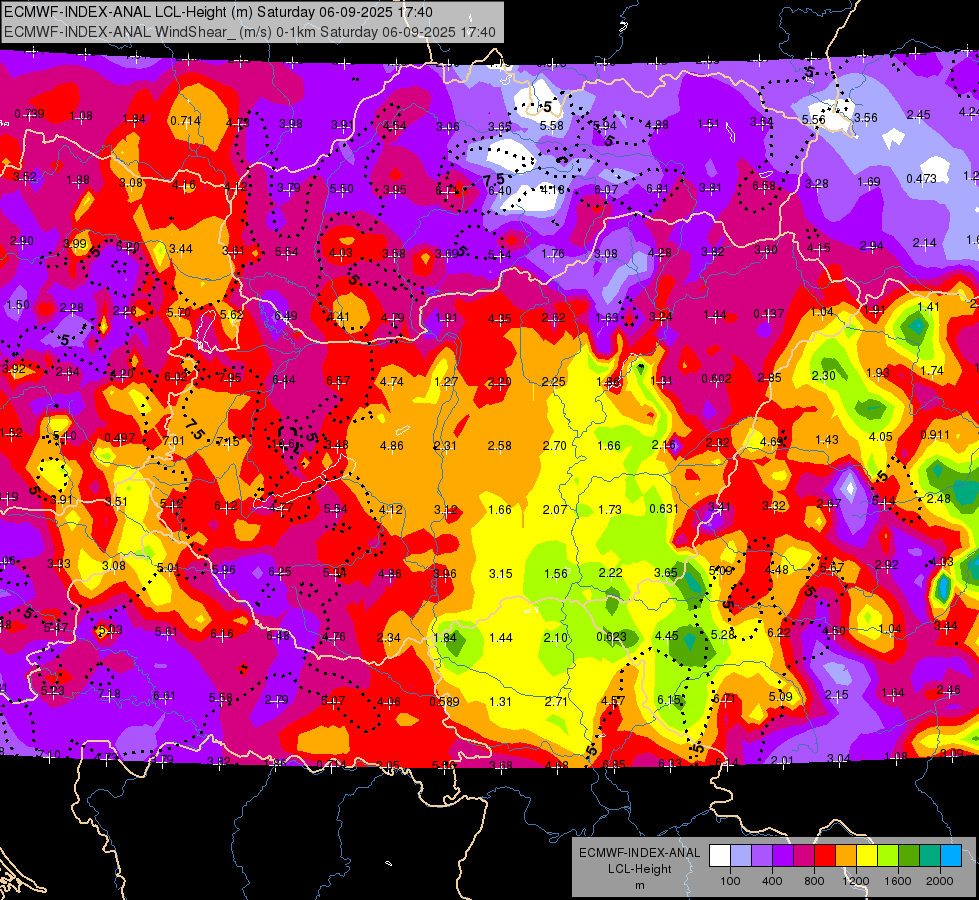
Task: Click the wind shear value 2.10
Action: (x=556, y=638)
